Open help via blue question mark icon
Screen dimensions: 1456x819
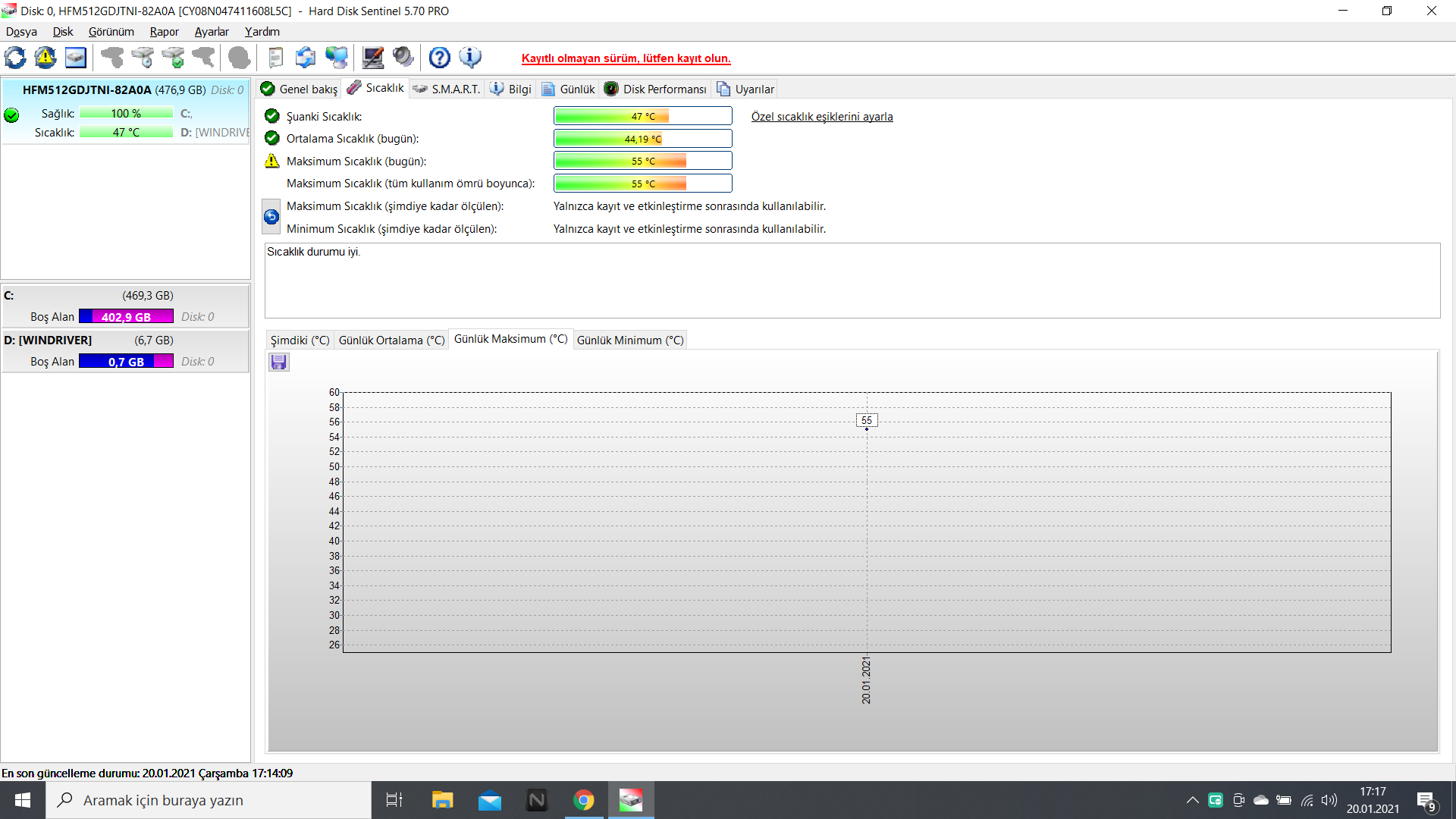[440, 58]
